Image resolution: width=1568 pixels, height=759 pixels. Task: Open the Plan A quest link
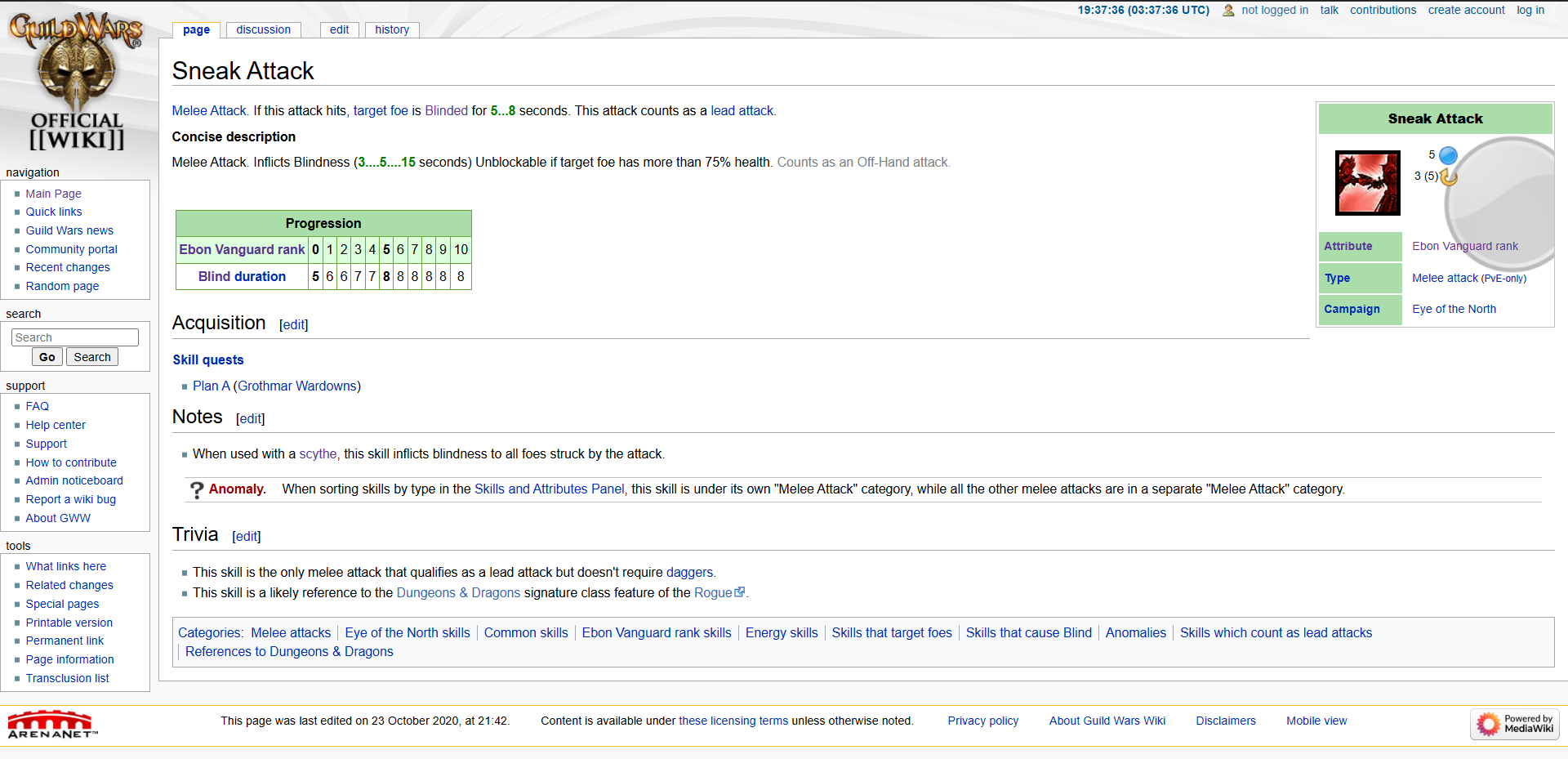[x=212, y=386]
